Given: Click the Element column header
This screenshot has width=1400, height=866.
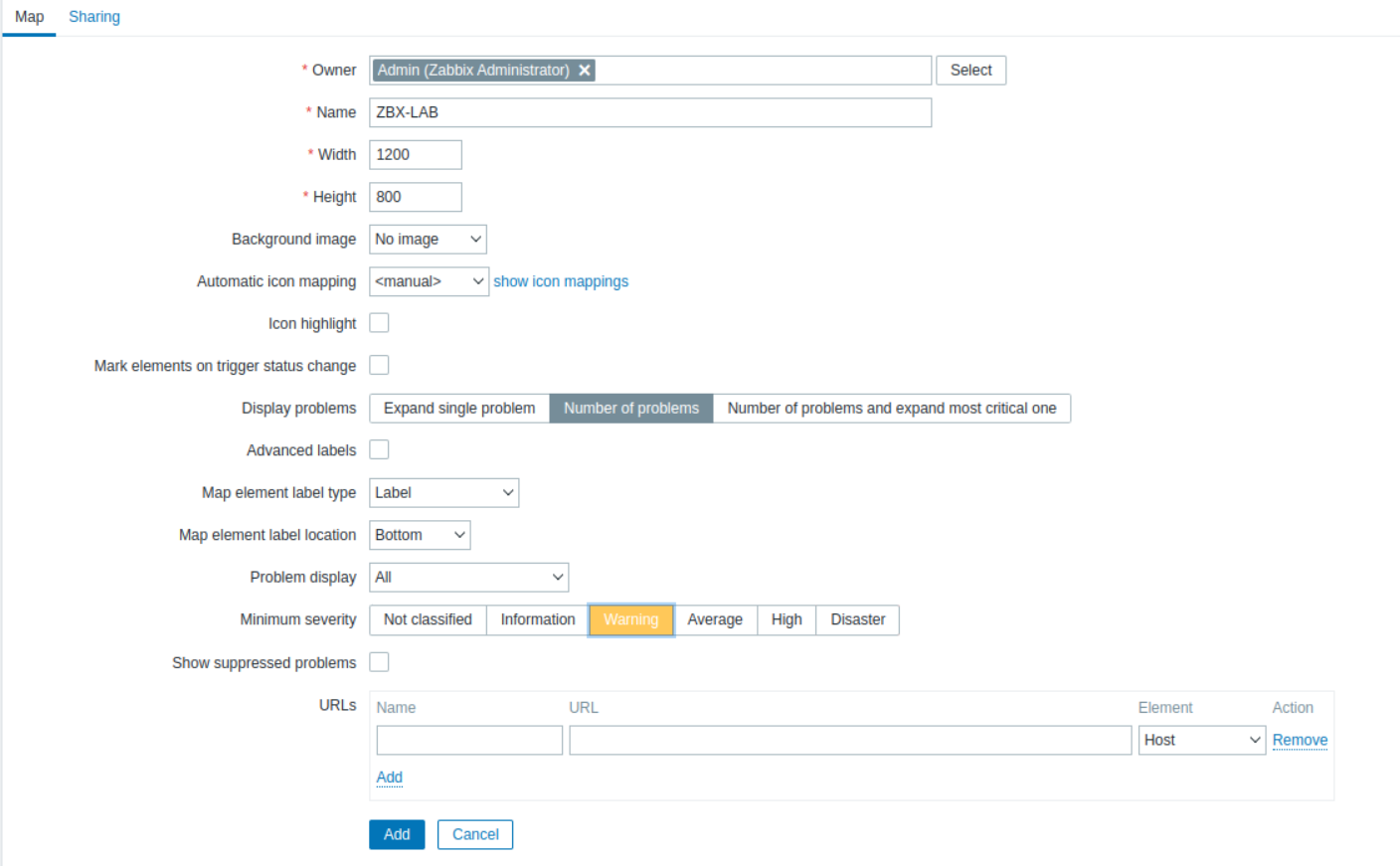Looking at the screenshot, I should click(x=1165, y=708).
